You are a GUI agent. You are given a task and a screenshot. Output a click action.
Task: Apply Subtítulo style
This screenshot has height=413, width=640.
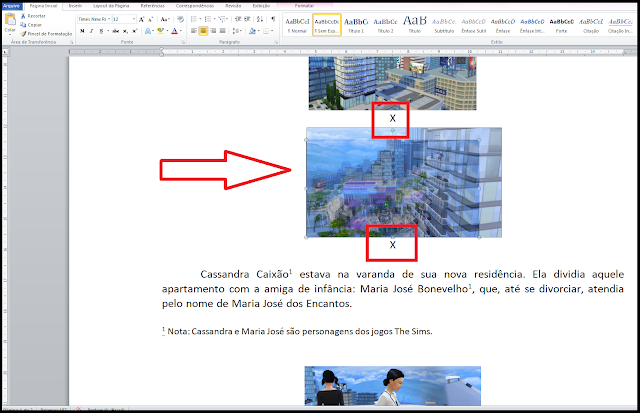click(444, 25)
